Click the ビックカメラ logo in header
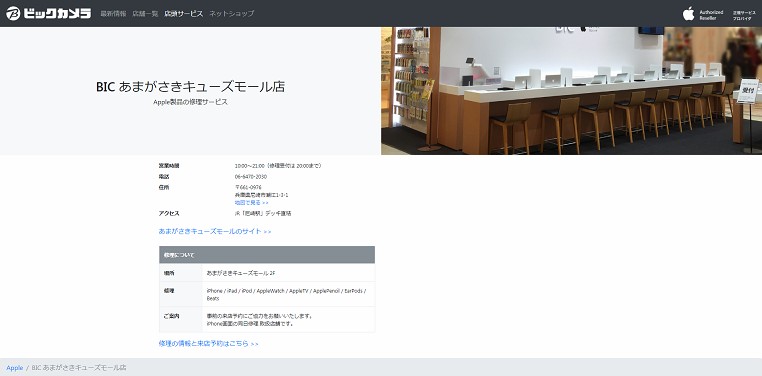Screen dimensions: 762x376 click(49, 13)
